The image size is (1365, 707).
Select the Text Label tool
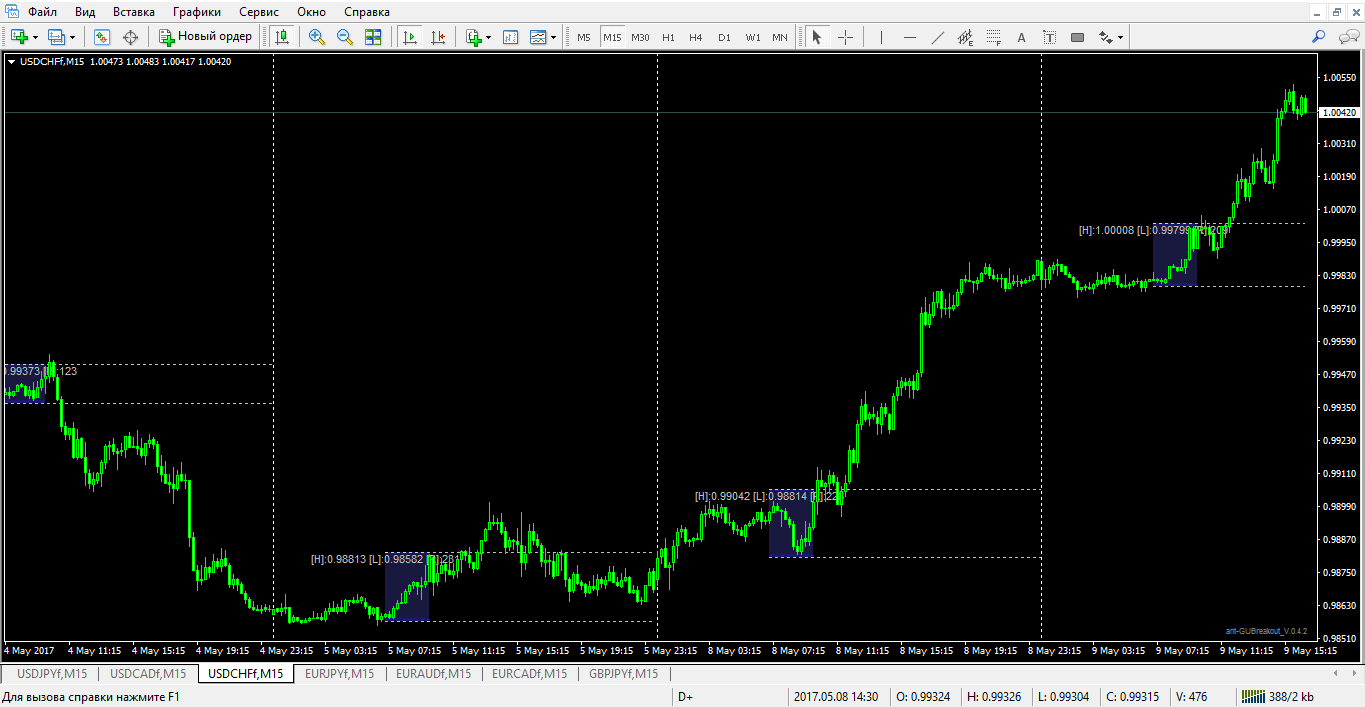1049,37
